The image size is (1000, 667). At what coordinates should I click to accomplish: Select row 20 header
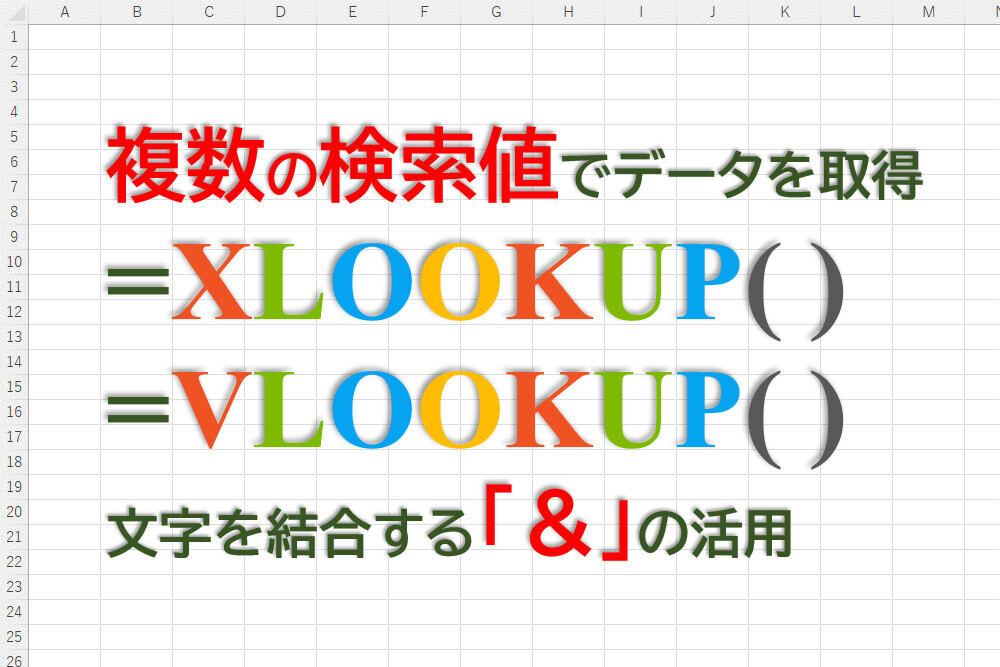point(14,511)
